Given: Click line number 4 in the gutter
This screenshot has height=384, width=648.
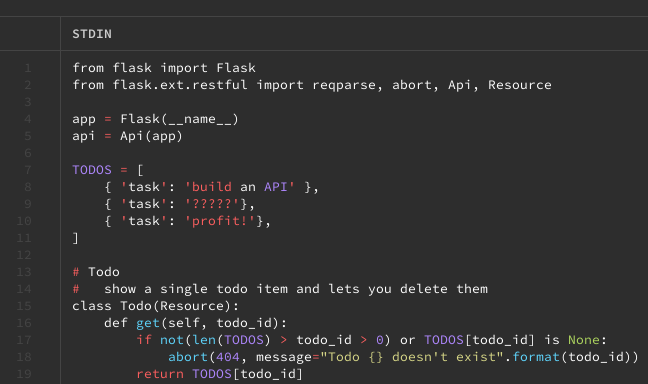Looking at the screenshot, I should click(28, 119).
